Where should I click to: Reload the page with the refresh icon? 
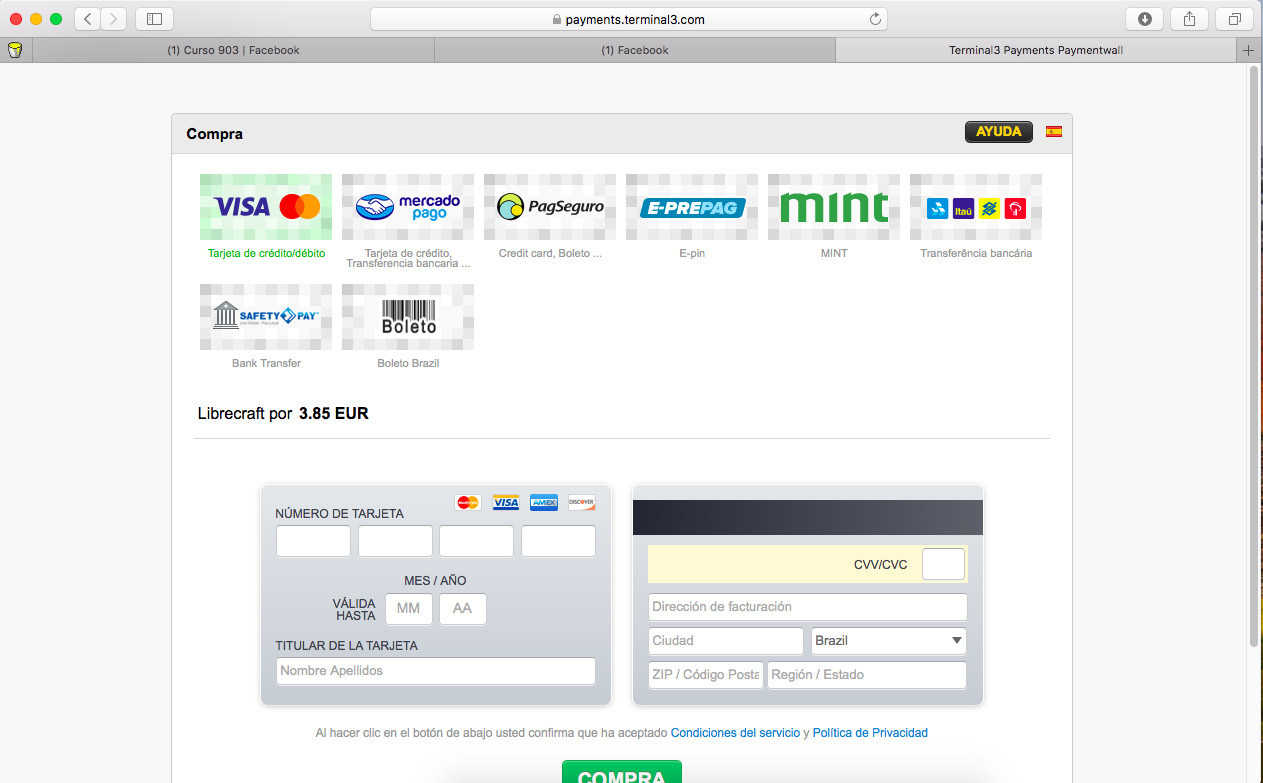[x=875, y=19]
